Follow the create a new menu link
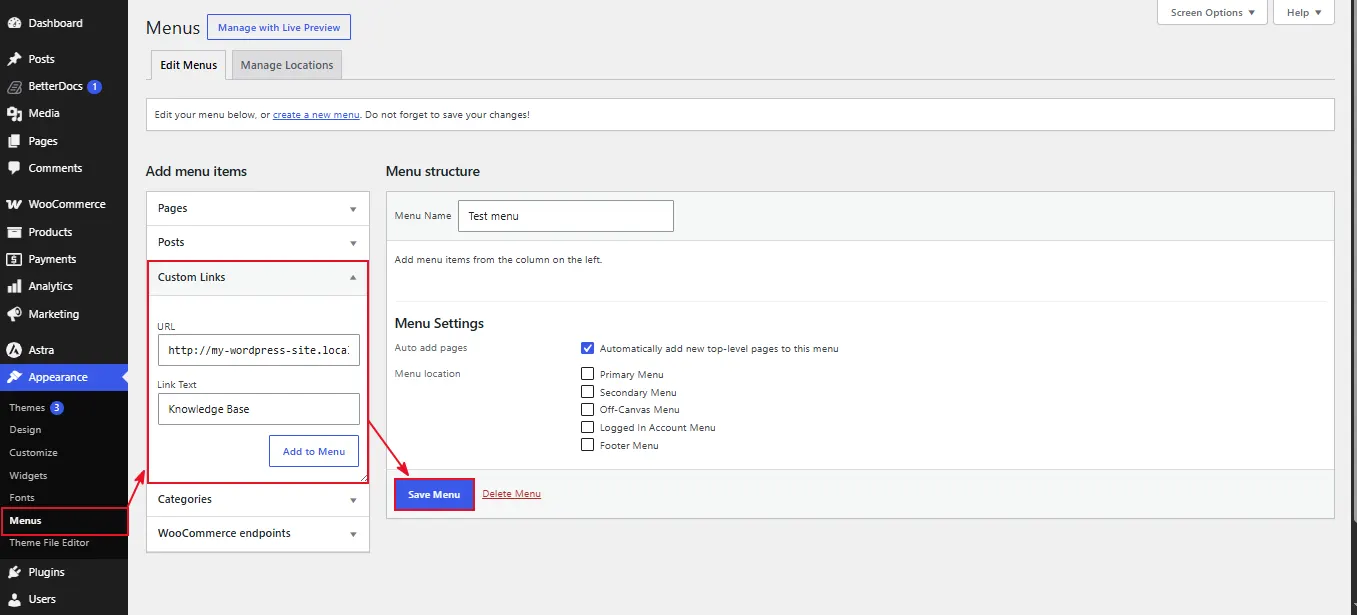The image size is (1357, 615). tap(316, 115)
